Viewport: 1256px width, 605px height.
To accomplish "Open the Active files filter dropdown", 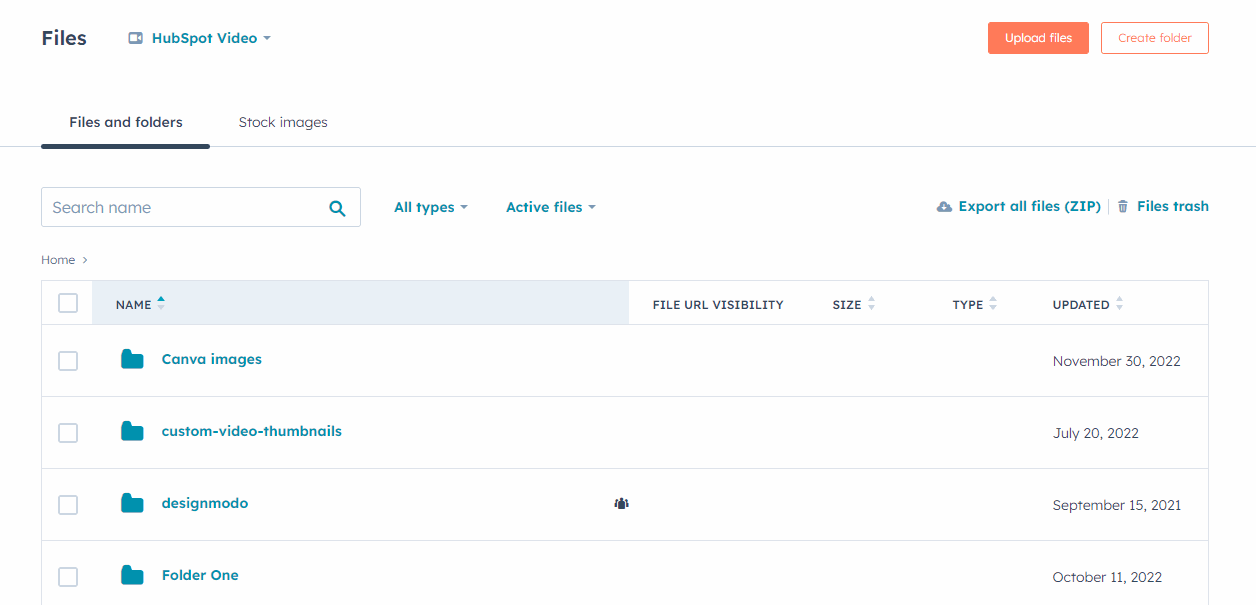I will [x=550, y=207].
